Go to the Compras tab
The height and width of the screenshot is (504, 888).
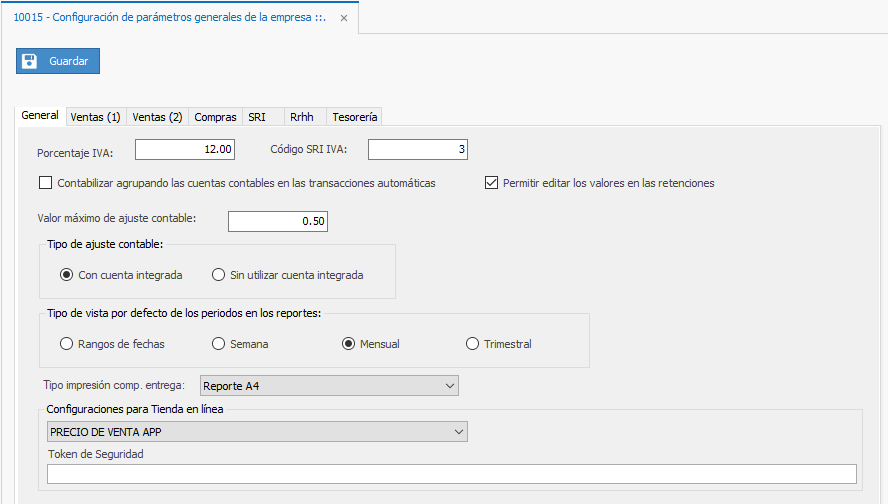(215, 117)
